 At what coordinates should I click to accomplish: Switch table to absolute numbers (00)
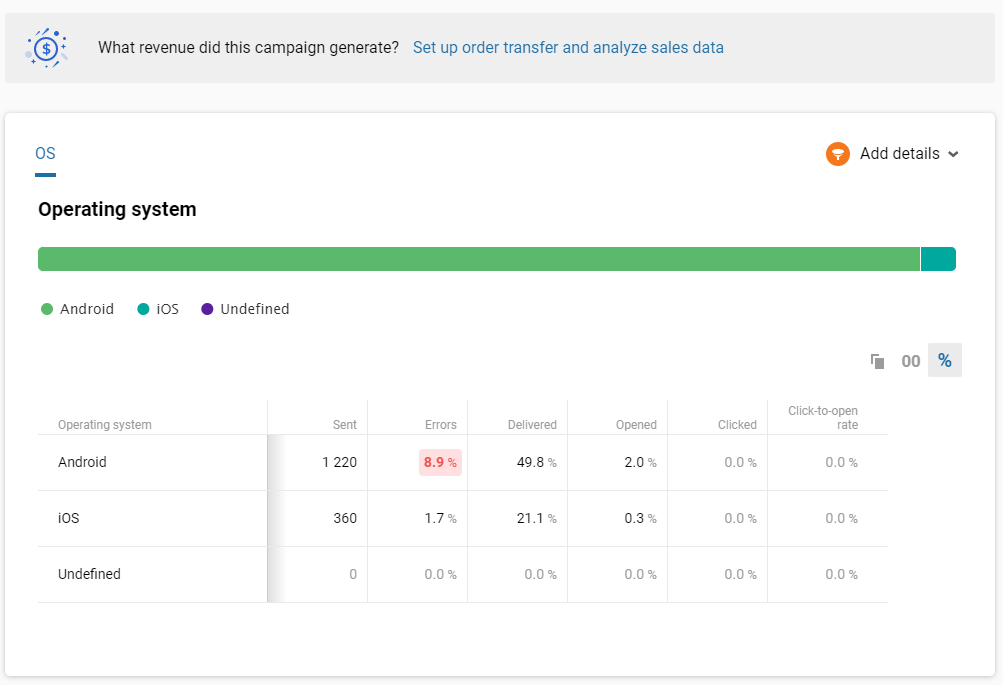(910, 361)
